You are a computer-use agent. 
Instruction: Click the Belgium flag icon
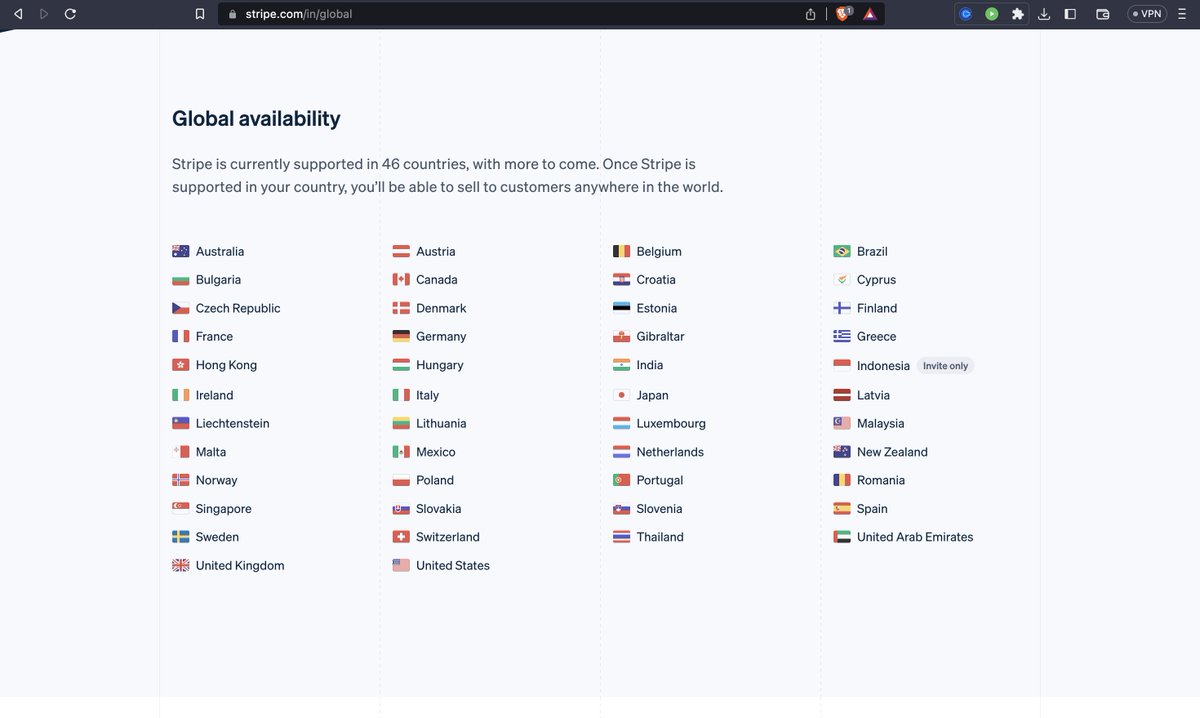(x=622, y=251)
